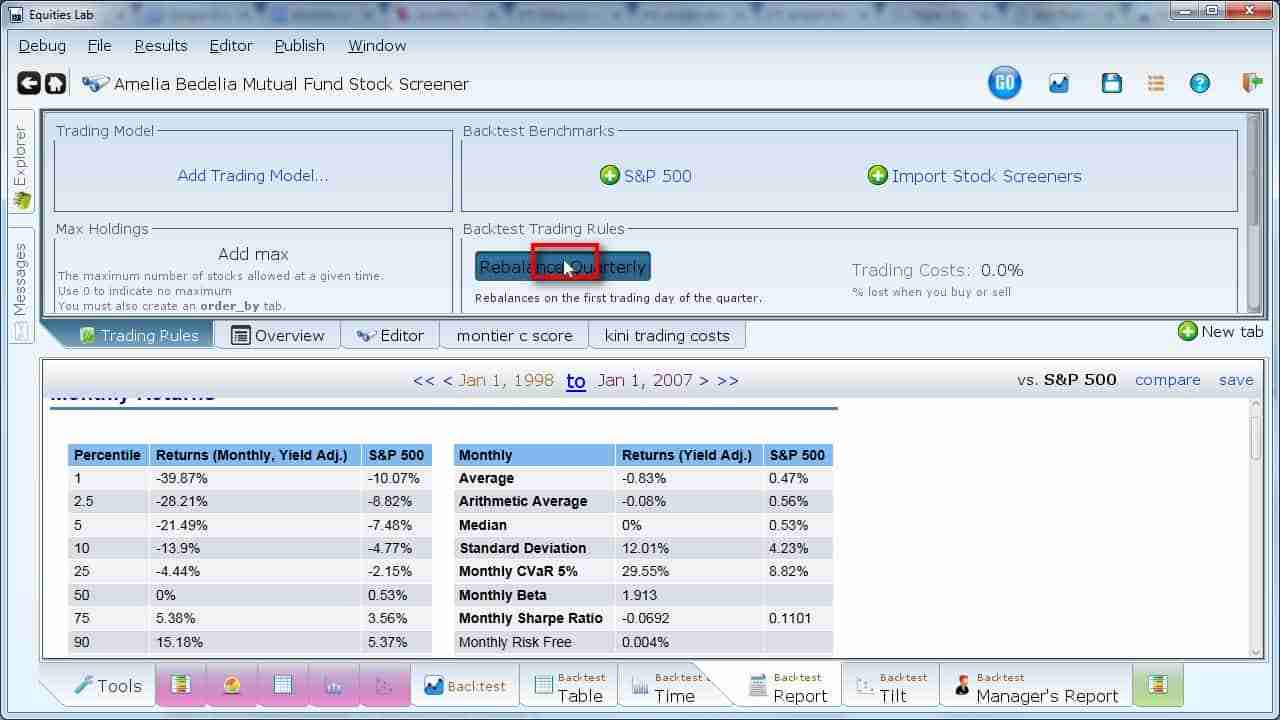Open the Messages side panel

(x=21, y=286)
